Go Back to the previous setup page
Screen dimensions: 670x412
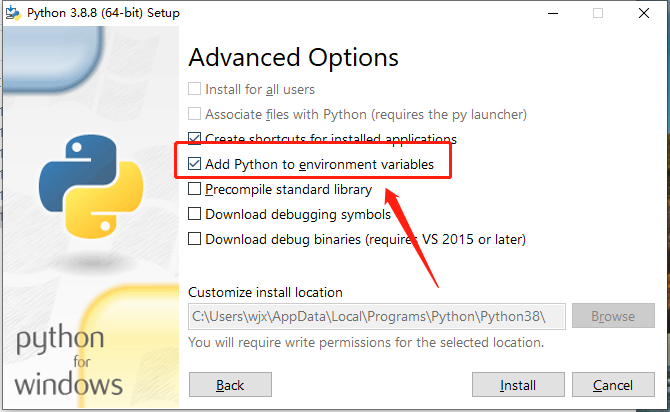tap(230, 385)
